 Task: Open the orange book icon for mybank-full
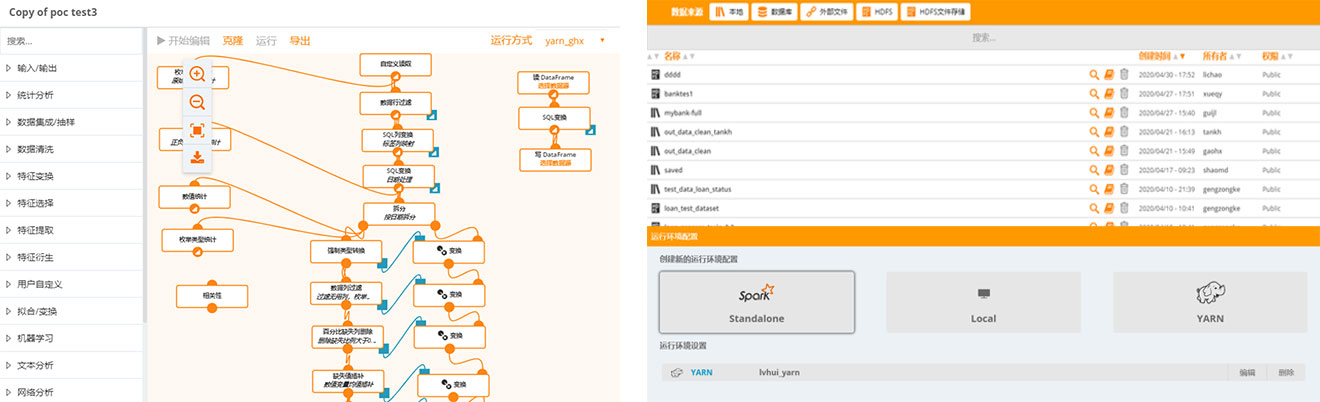click(1109, 113)
